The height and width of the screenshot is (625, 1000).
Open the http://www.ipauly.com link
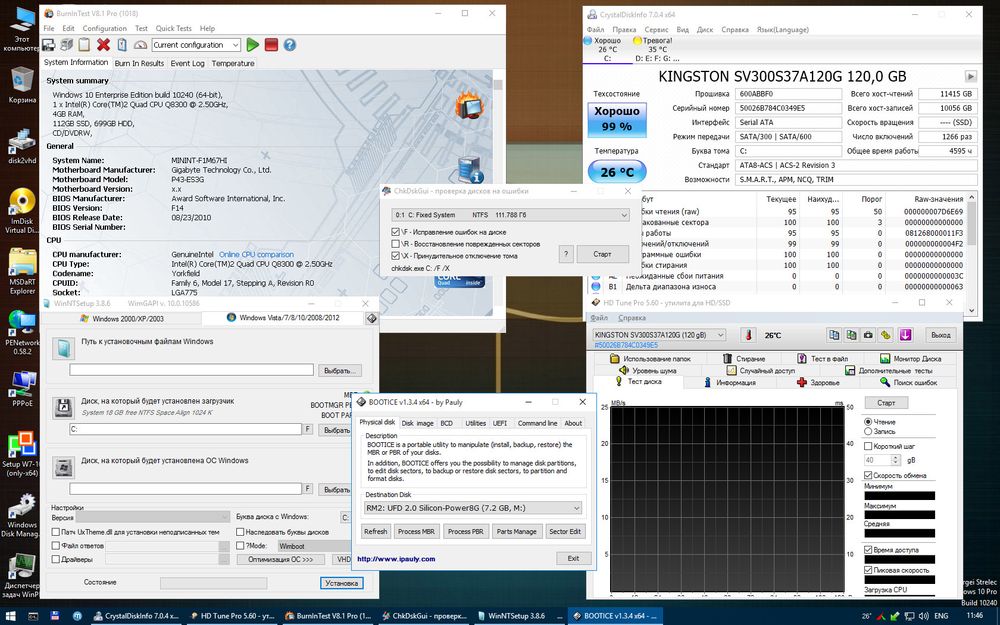pyautogui.click(x=395, y=559)
